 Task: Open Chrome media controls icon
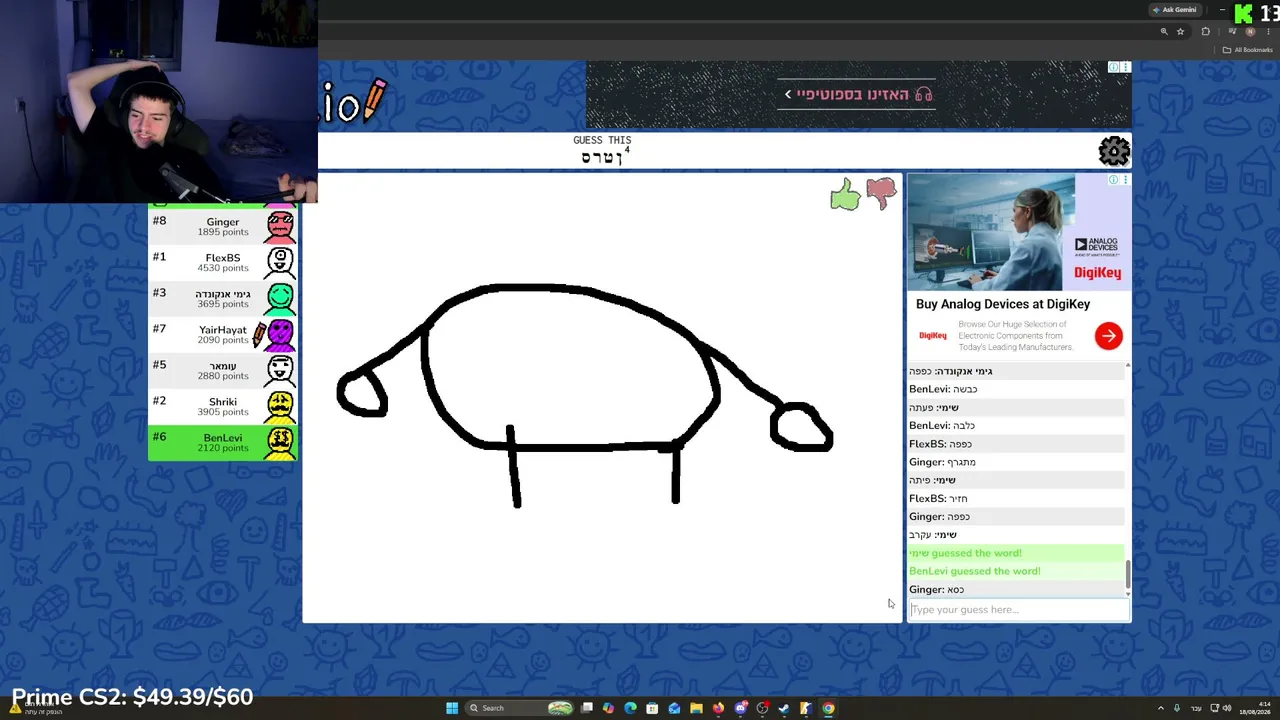coord(1232,32)
